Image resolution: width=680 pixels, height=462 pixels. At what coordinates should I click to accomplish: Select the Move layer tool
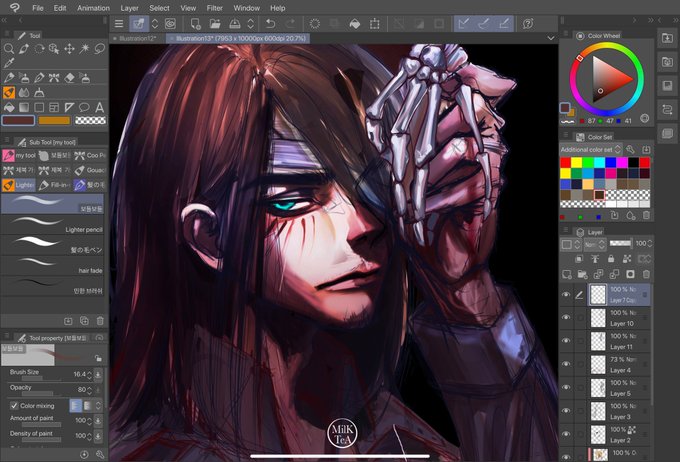(x=69, y=49)
